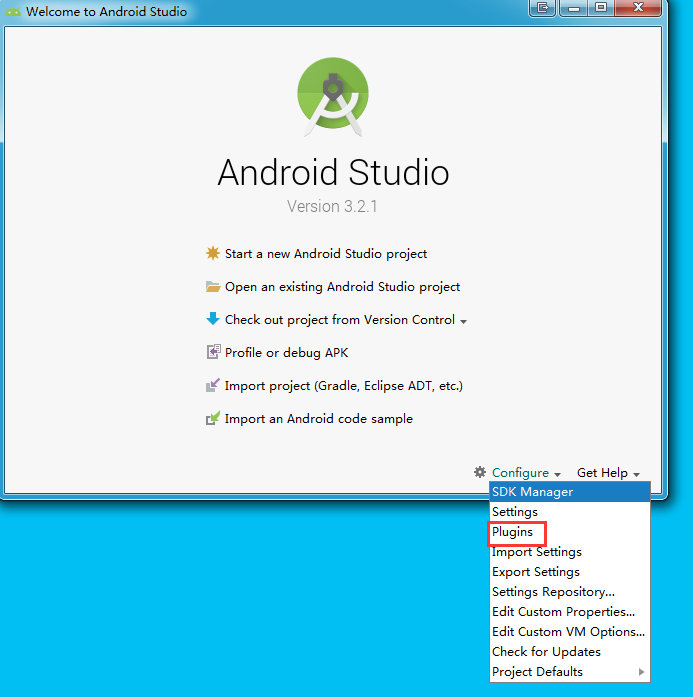Image resolution: width=693 pixels, height=697 pixels.
Task: Click the Welcome to Android Studio title text
Action: pos(106,12)
